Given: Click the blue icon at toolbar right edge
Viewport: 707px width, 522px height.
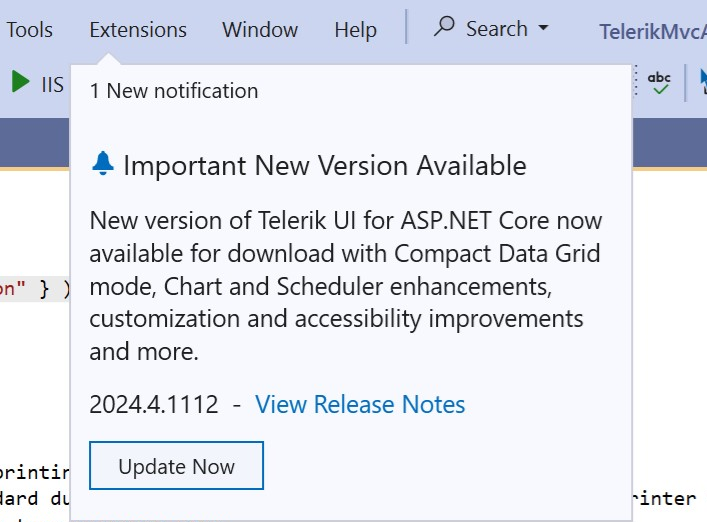Looking at the screenshot, I should pyautogui.click(x=700, y=82).
